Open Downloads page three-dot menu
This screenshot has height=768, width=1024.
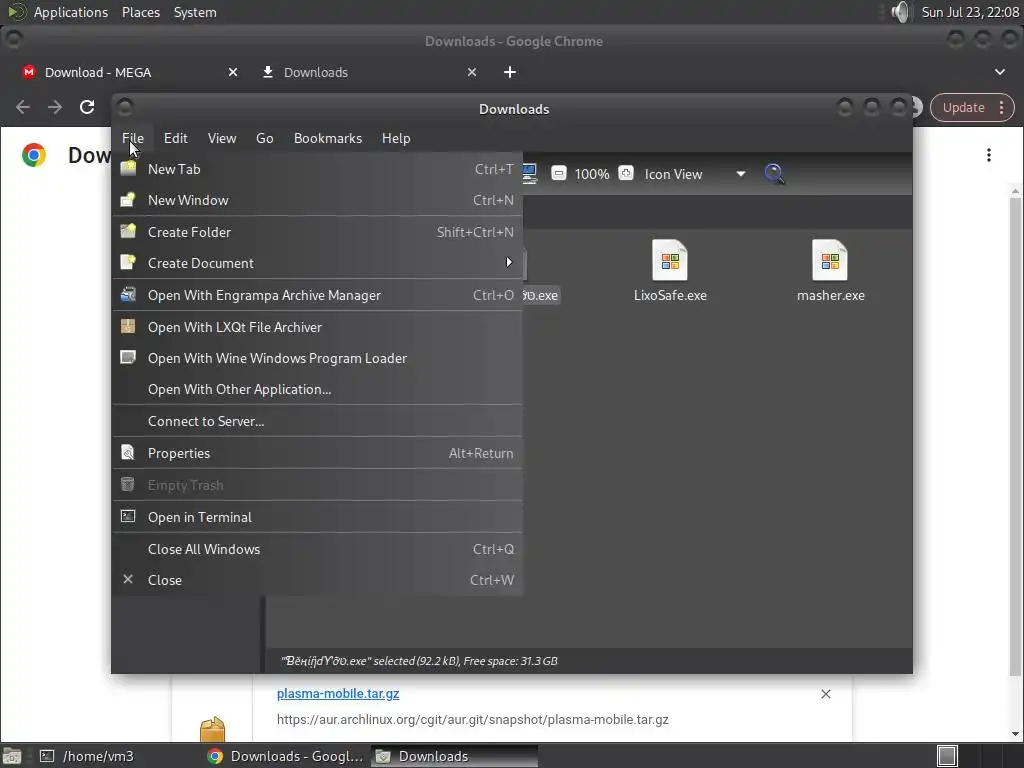click(x=989, y=155)
